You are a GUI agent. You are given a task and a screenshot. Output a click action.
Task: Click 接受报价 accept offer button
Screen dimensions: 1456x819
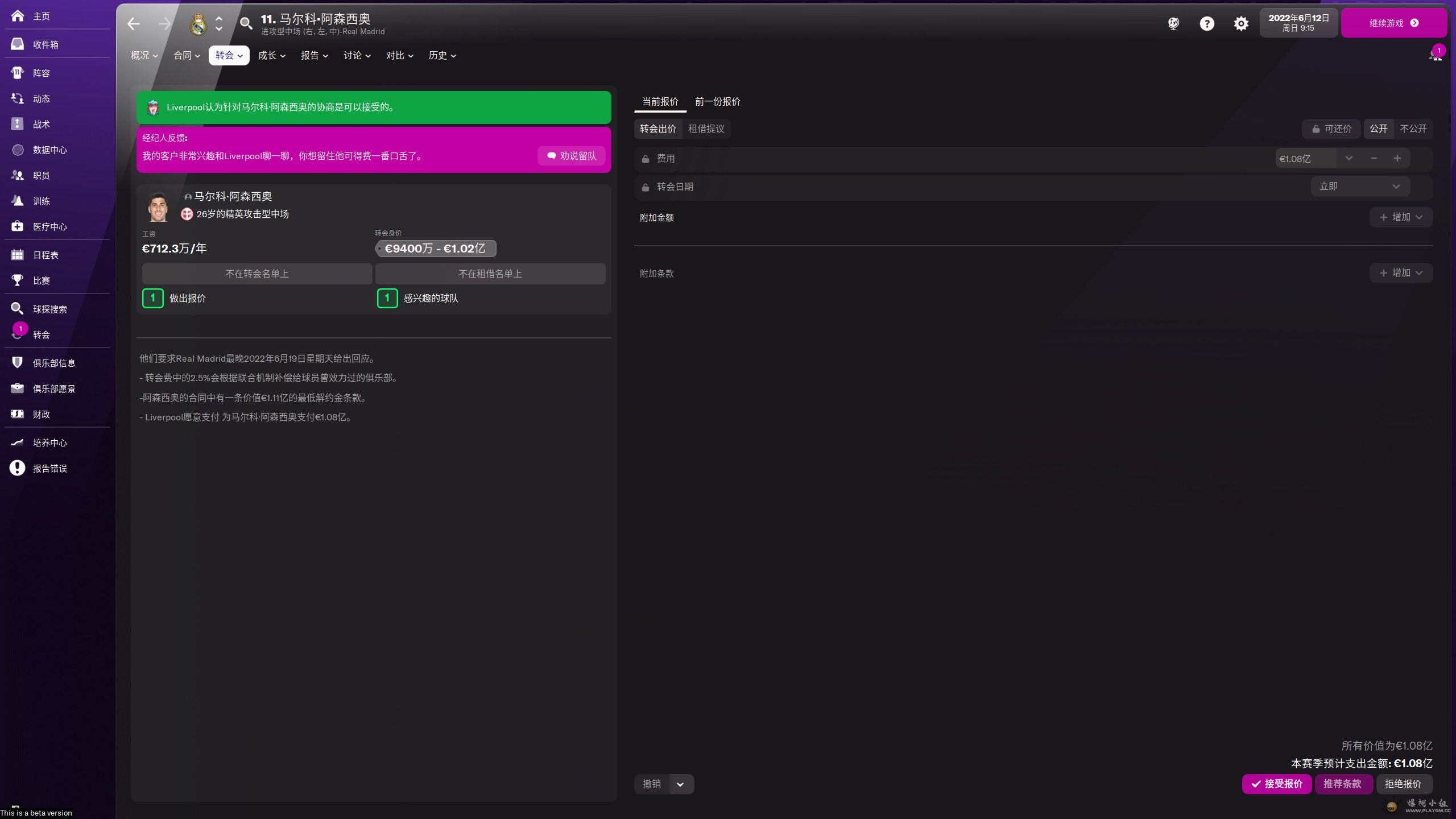(1277, 784)
